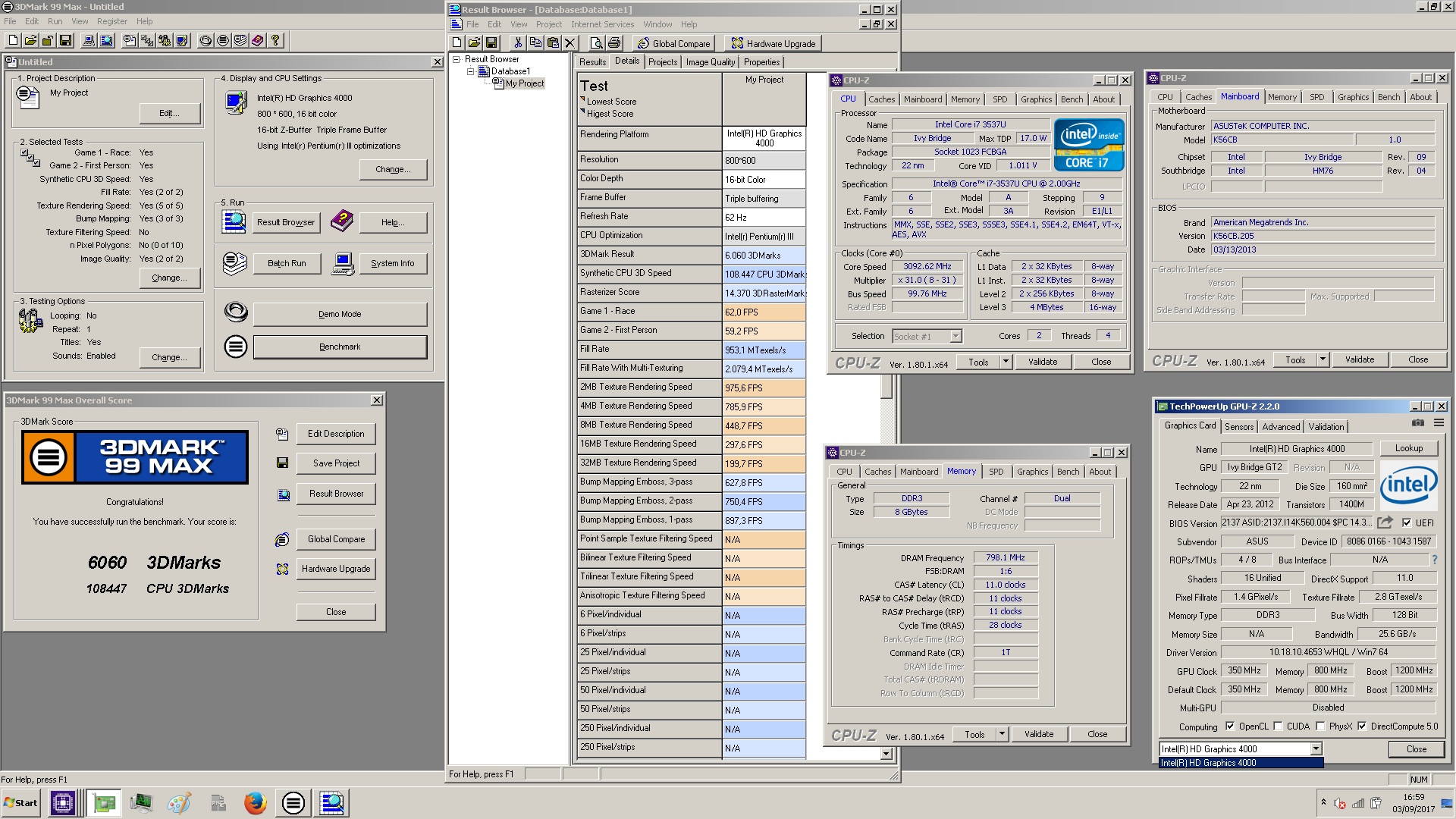The image size is (1456, 819).
Task: Toggle UEFI checkbox in GPU-Z
Action: coord(1407,522)
